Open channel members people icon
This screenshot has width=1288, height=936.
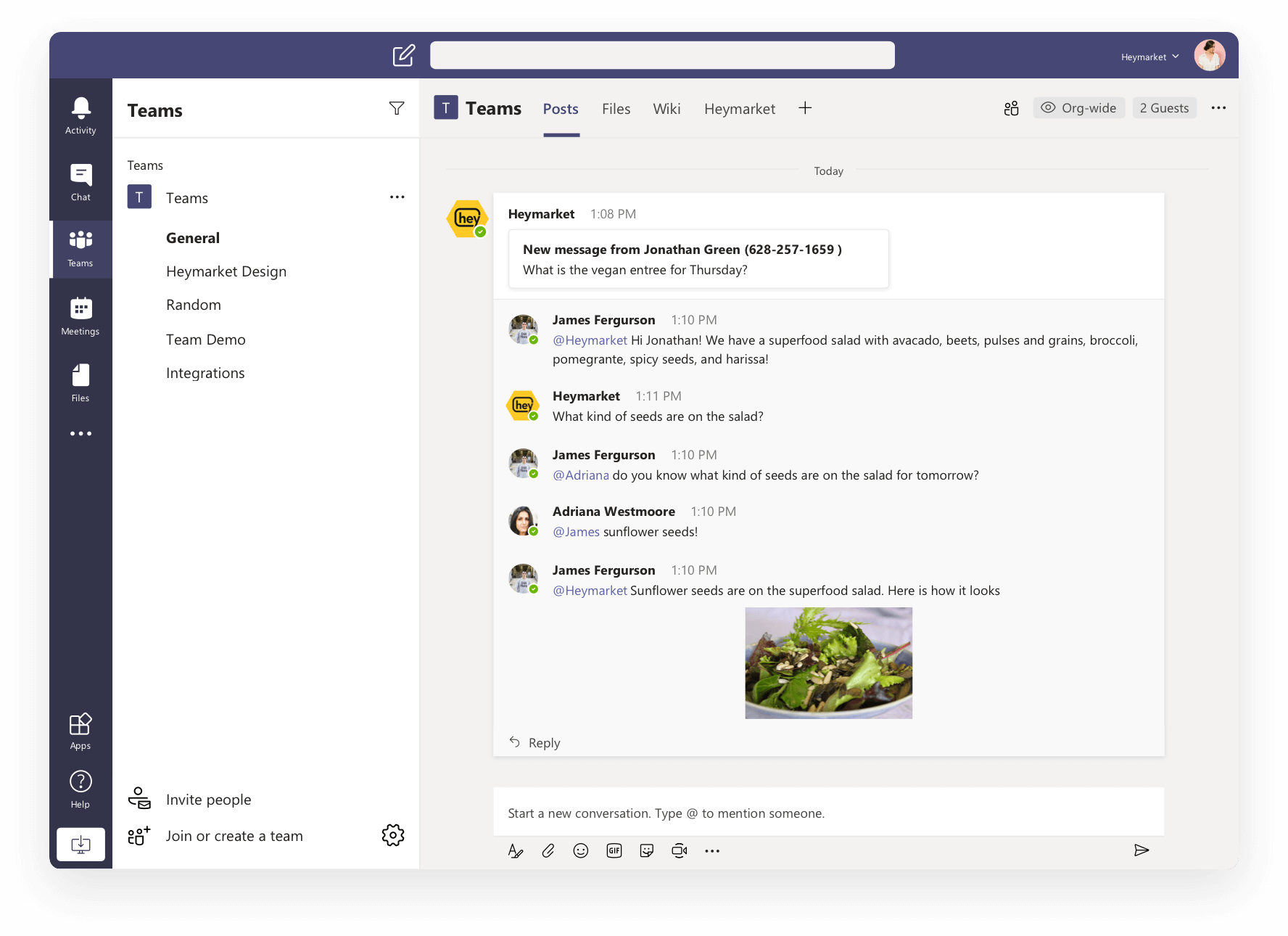tap(1011, 108)
